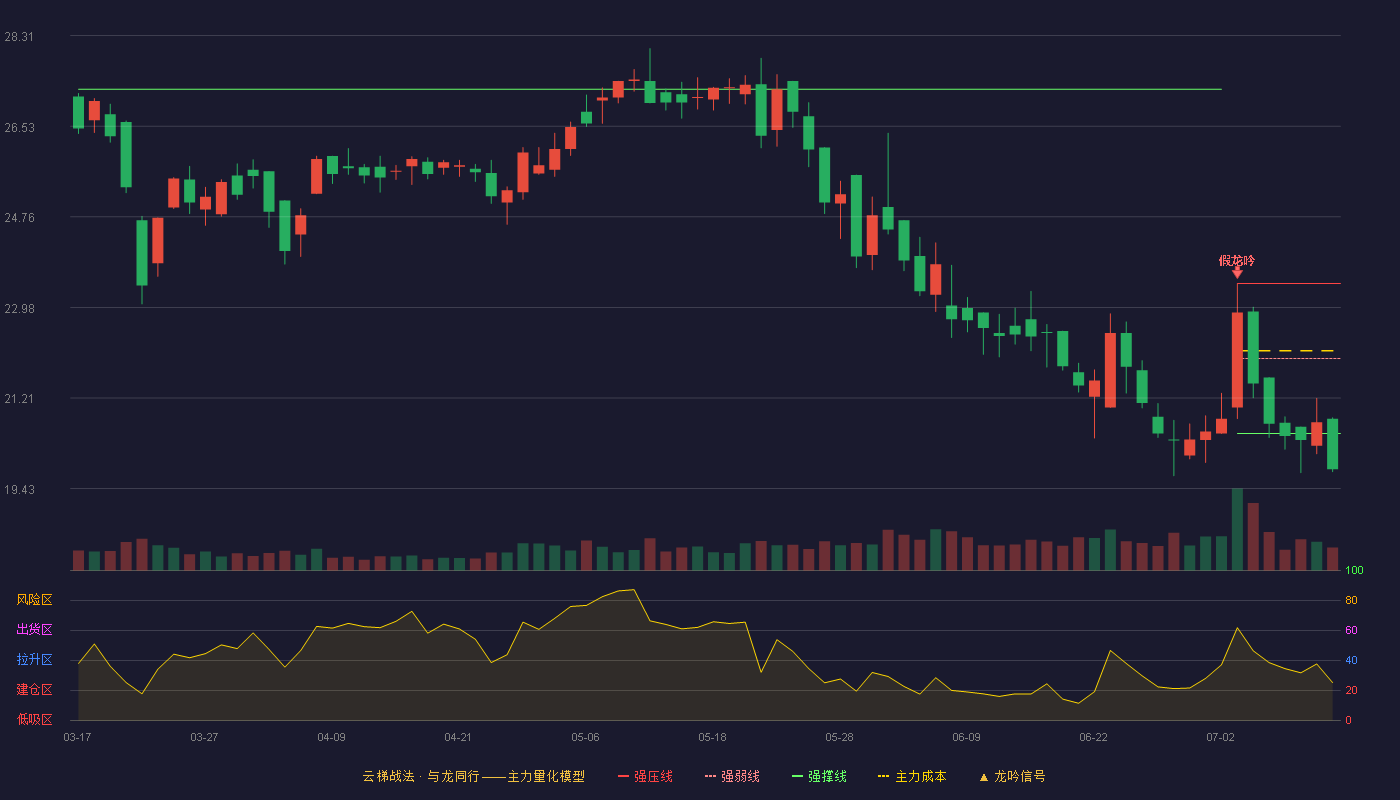Click the 04-09 date label
Screen dimensions: 1400x800
(x=331, y=737)
